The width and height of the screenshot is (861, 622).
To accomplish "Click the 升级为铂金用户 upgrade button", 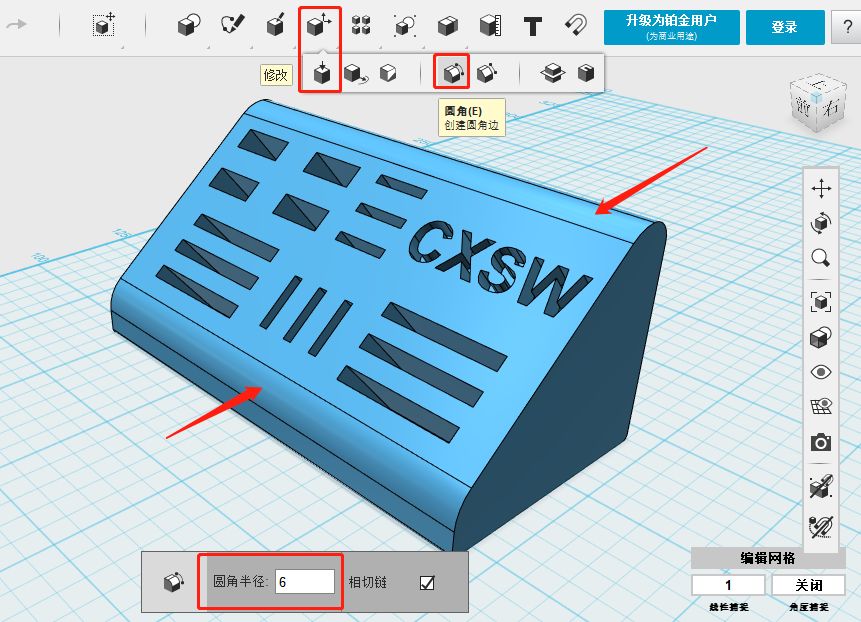I will 672,27.
